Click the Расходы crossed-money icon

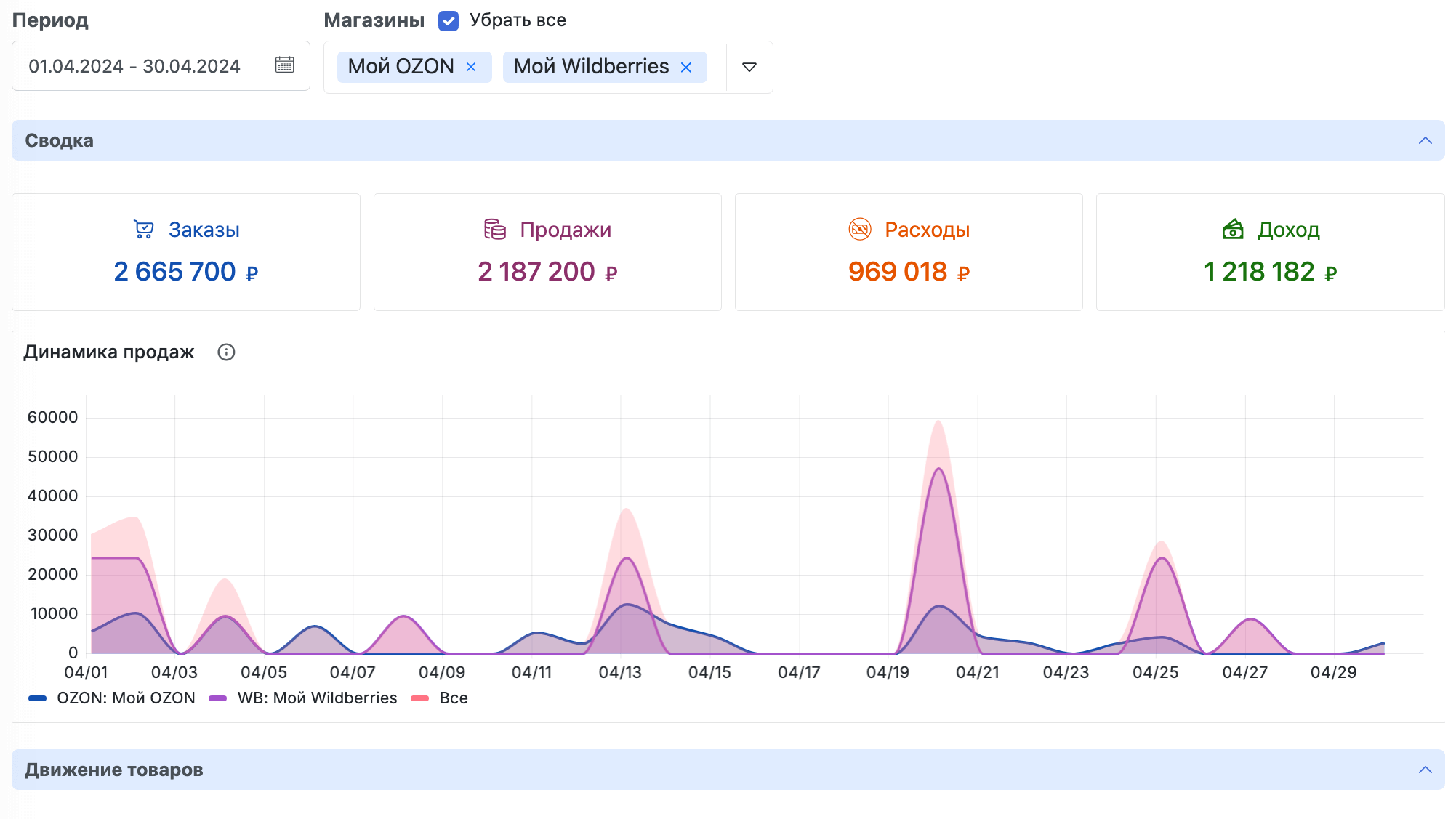(860, 230)
